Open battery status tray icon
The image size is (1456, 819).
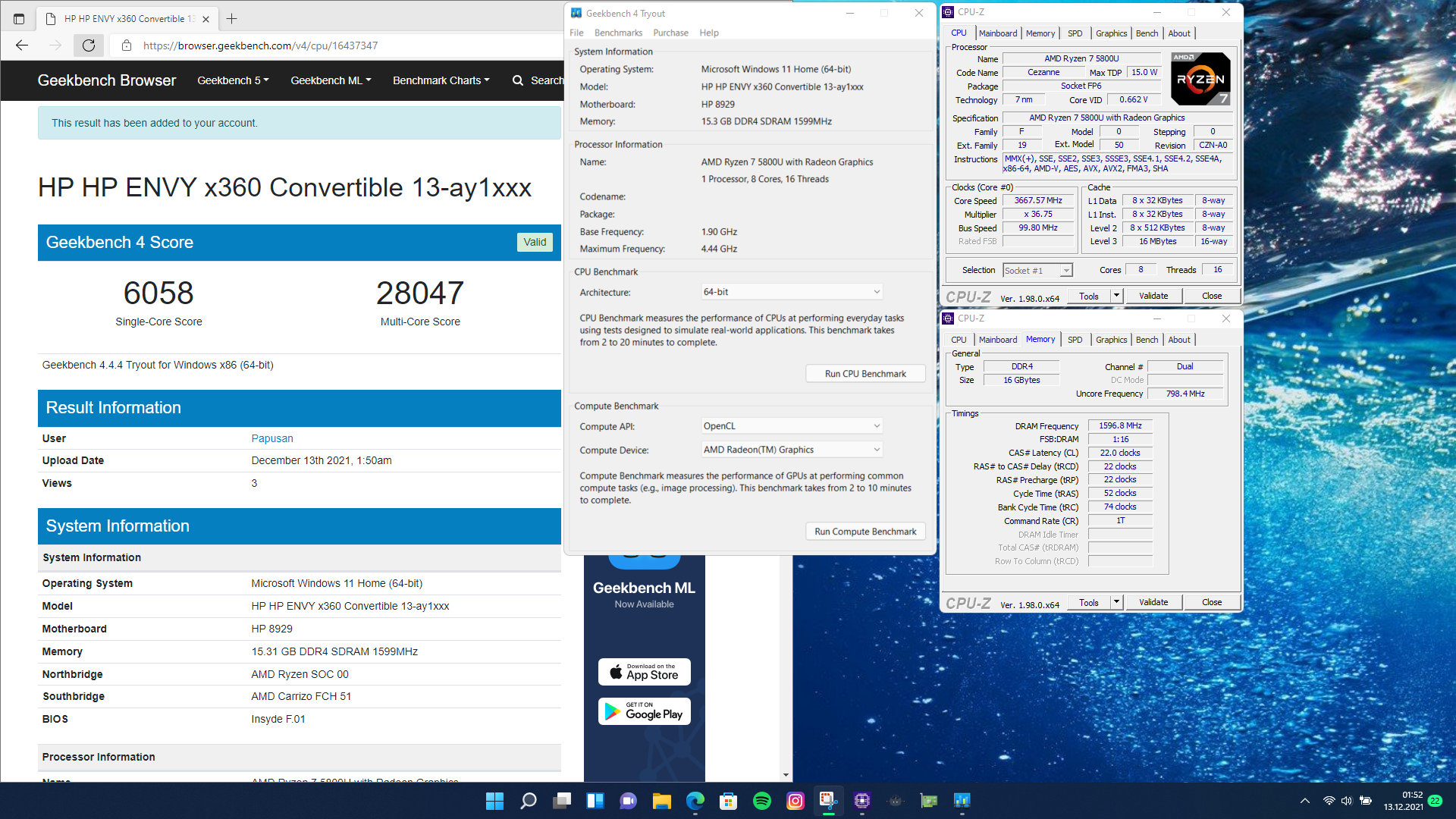(1366, 801)
